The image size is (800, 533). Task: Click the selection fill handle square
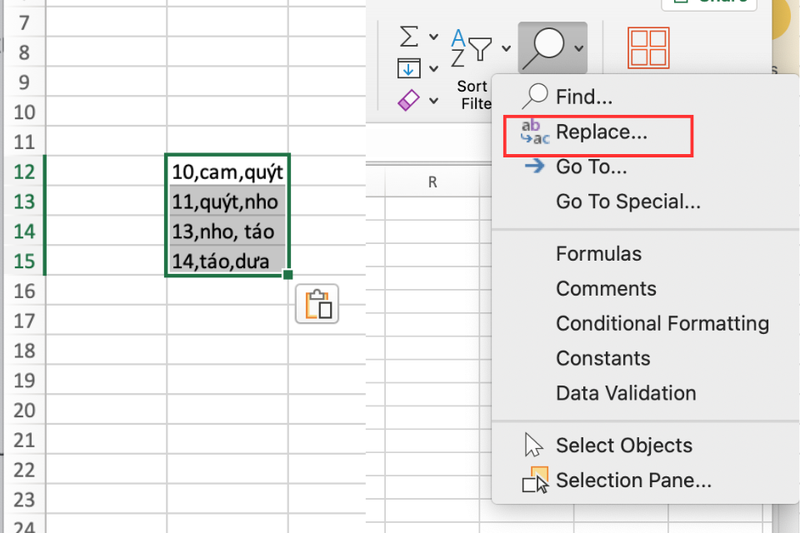click(x=288, y=275)
